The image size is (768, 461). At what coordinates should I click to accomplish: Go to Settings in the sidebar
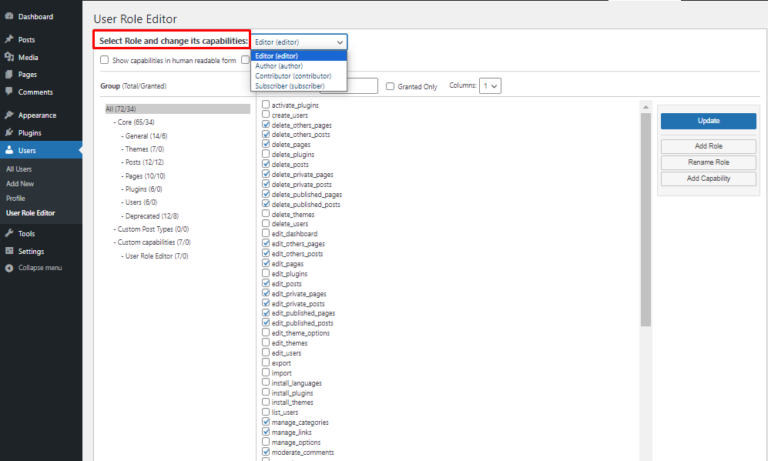31,251
